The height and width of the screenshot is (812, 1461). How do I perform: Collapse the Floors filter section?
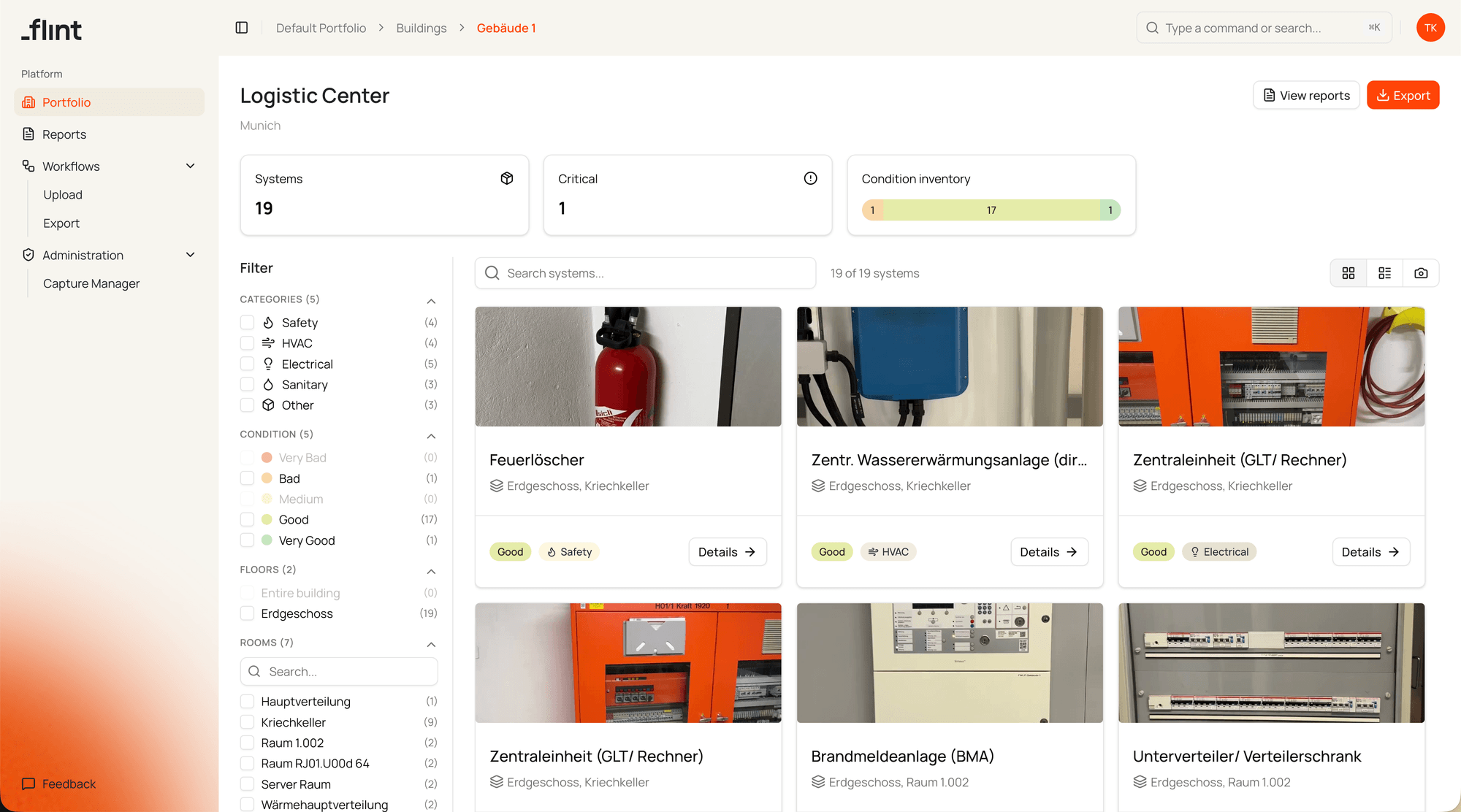pyautogui.click(x=431, y=571)
